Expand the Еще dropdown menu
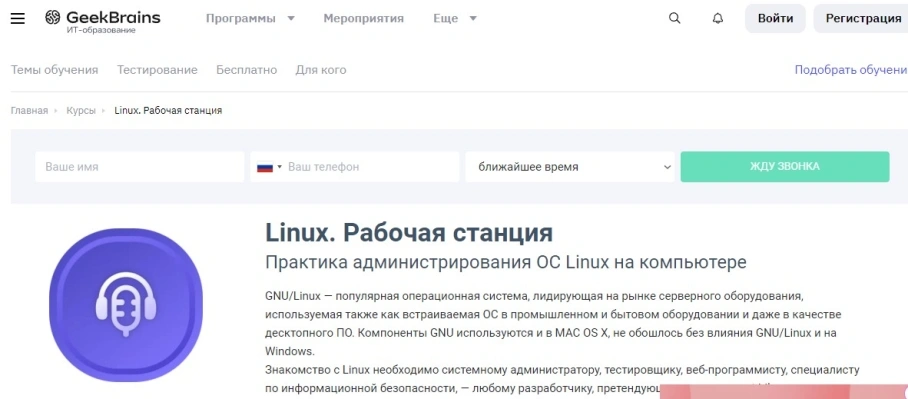Image resolution: width=908 pixels, height=399 pixels. [x=455, y=19]
